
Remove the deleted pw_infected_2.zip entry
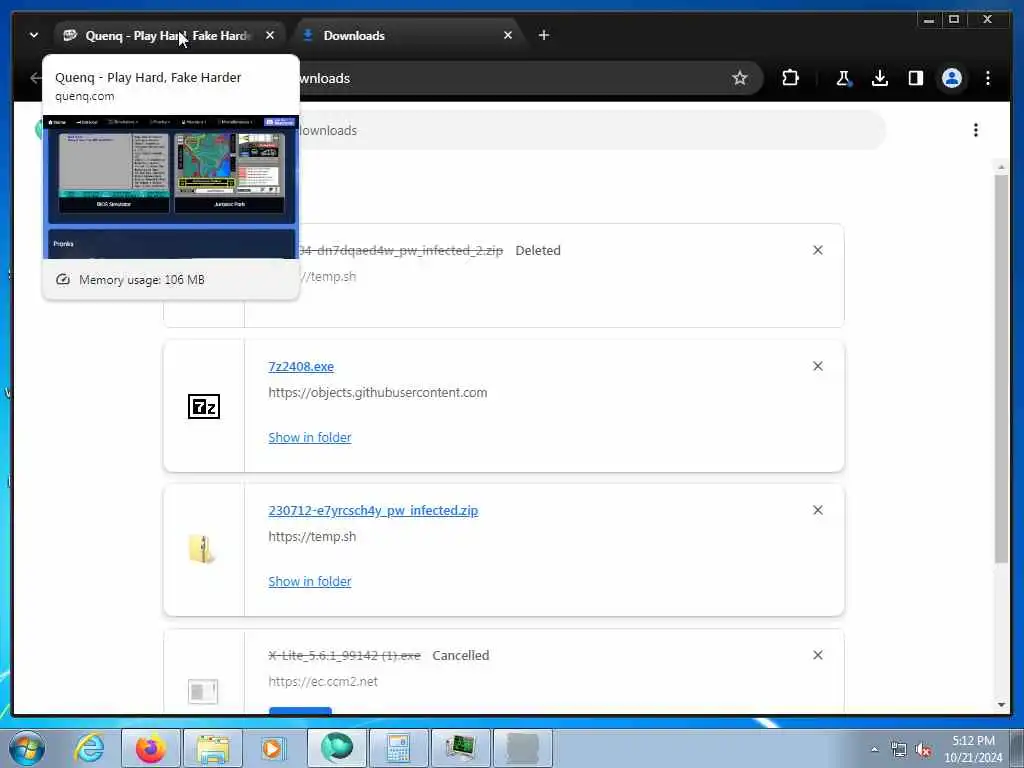(x=818, y=250)
